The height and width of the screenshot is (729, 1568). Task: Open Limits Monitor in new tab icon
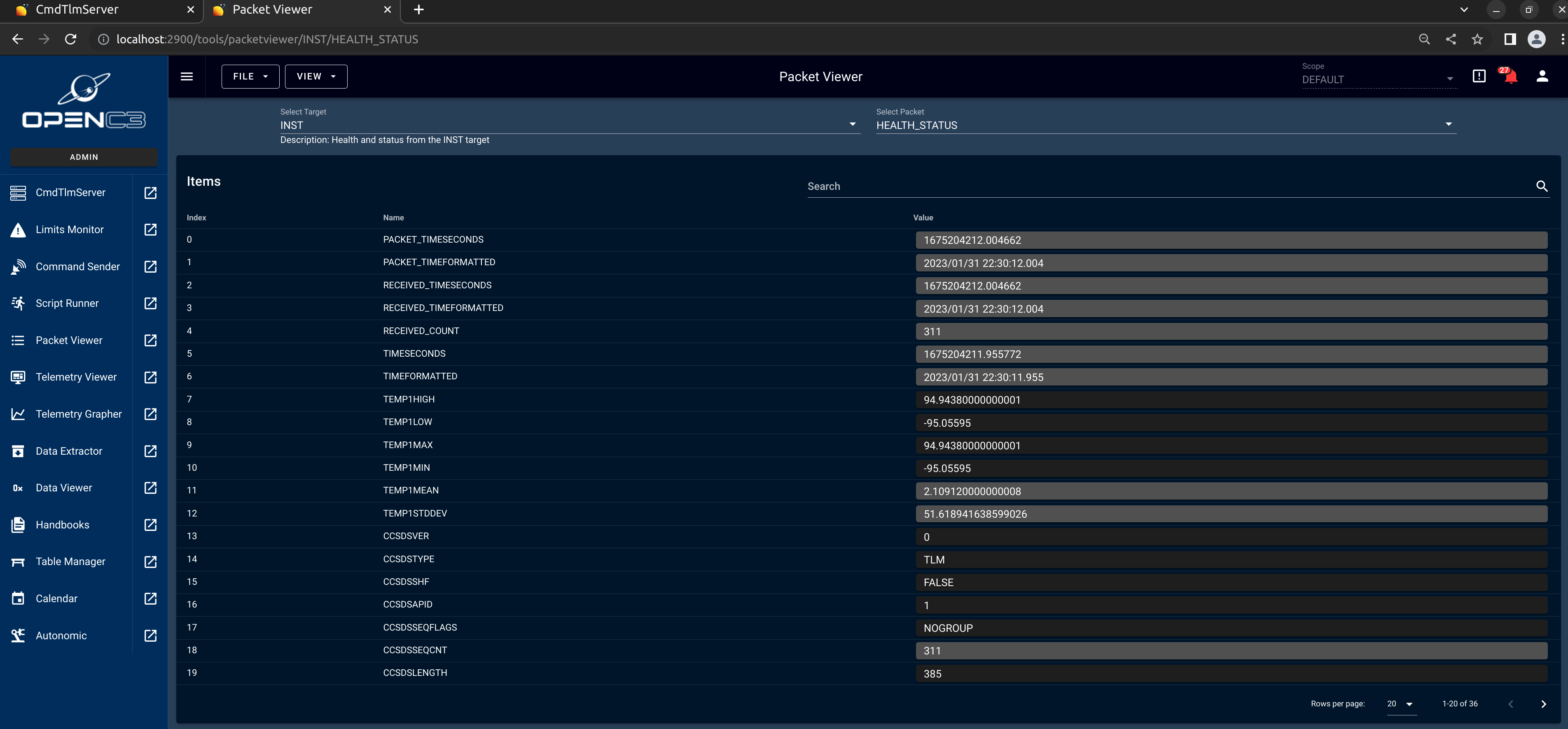pos(150,229)
